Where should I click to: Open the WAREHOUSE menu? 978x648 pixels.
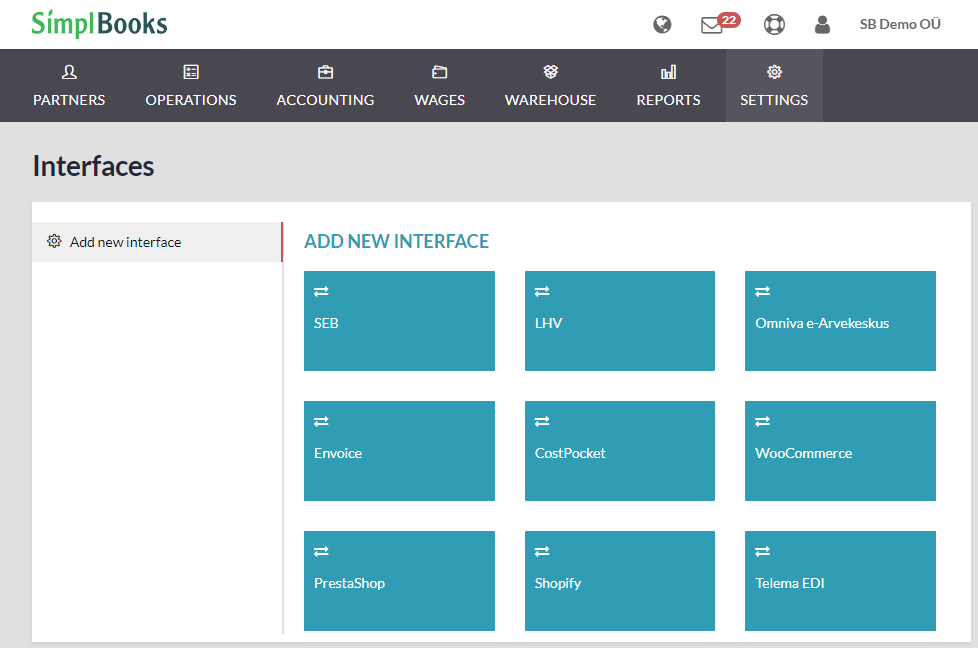pyautogui.click(x=550, y=100)
